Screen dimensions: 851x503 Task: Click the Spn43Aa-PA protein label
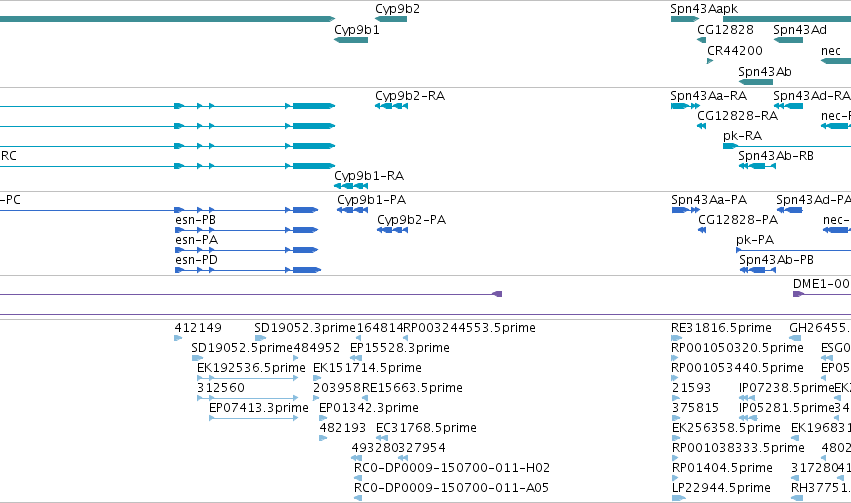pyautogui.click(x=709, y=200)
